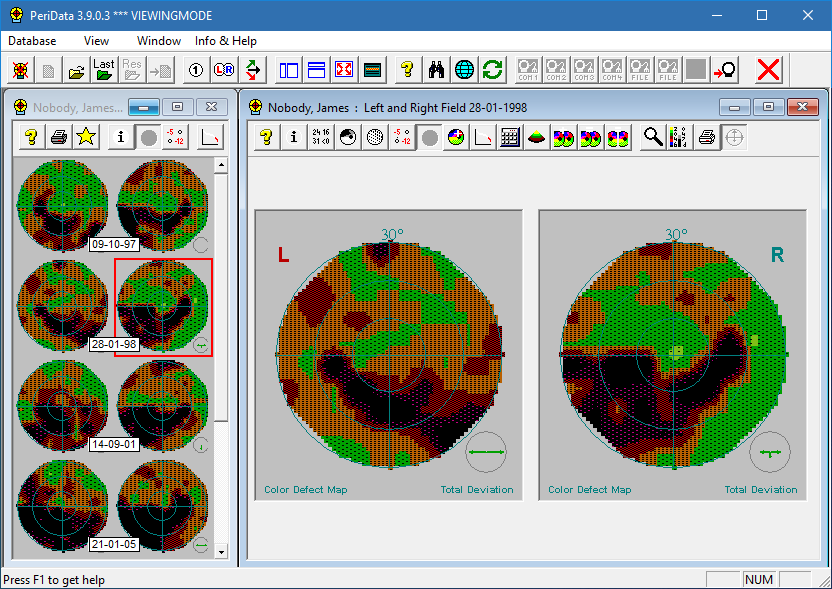
Task: Open the numeric grid table view
Action: [x=510, y=138]
